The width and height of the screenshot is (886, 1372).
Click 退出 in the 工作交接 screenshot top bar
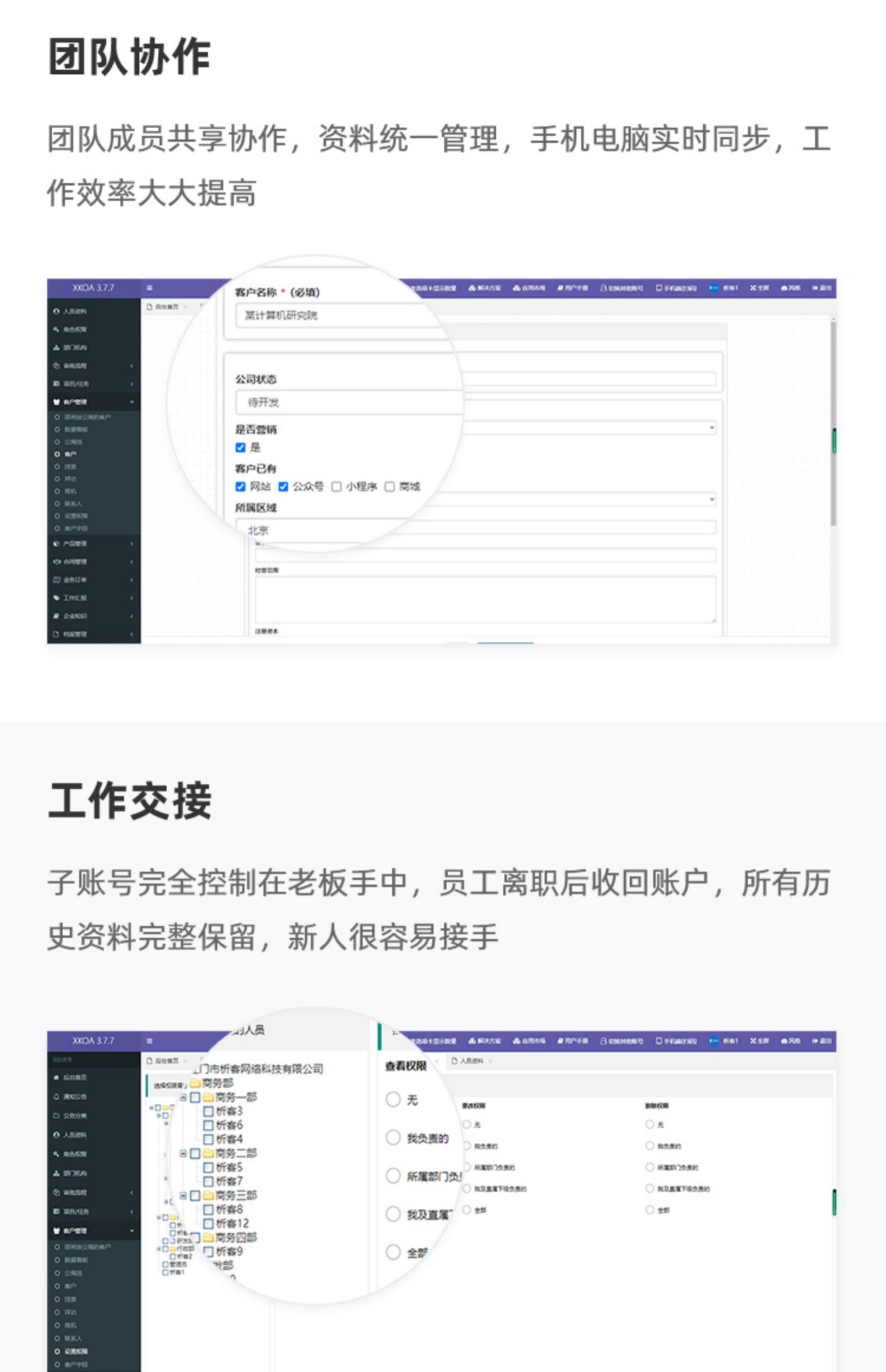822,1041
